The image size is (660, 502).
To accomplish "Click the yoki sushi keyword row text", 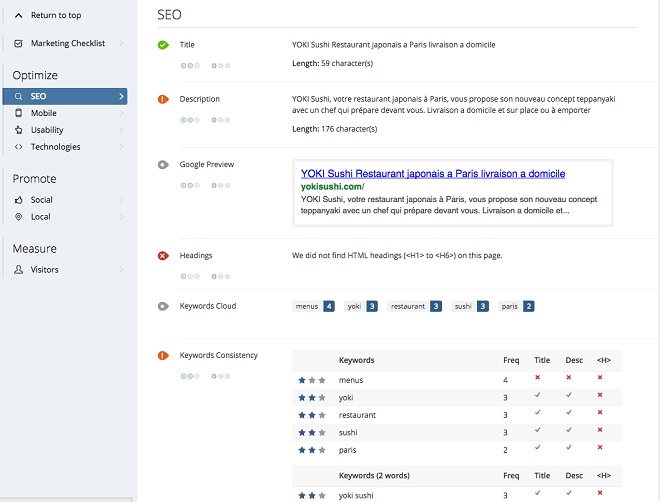I will click(x=356, y=495).
